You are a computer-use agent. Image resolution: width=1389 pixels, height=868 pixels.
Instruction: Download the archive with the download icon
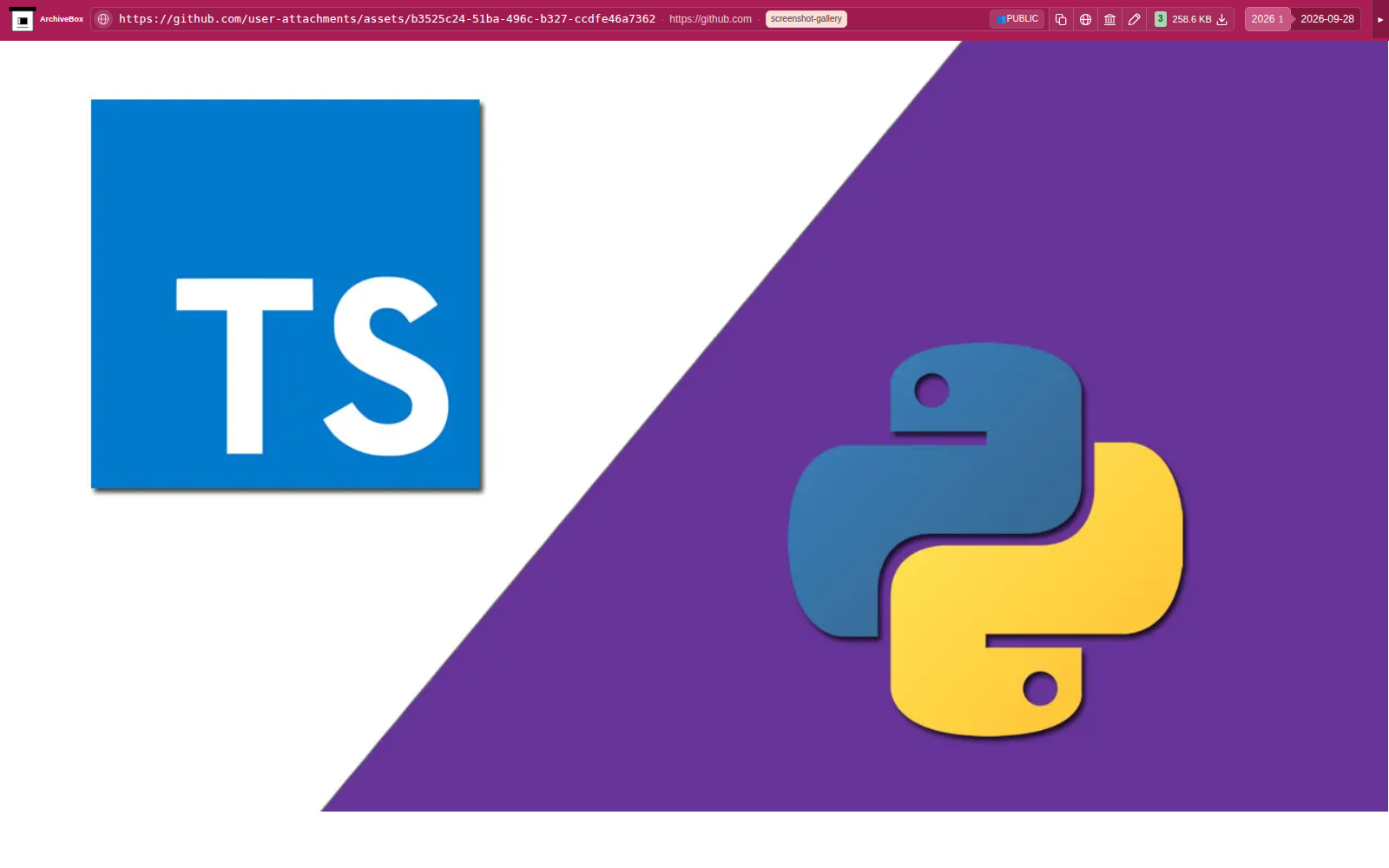point(1222,19)
